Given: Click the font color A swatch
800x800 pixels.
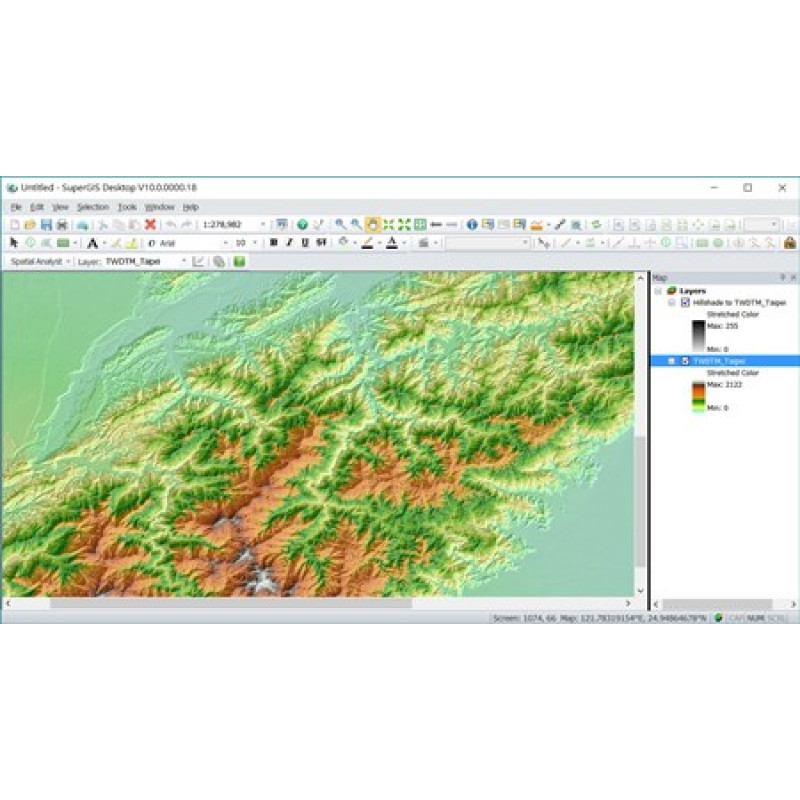Looking at the screenshot, I should pyautogui.click(x=392, y=243).
